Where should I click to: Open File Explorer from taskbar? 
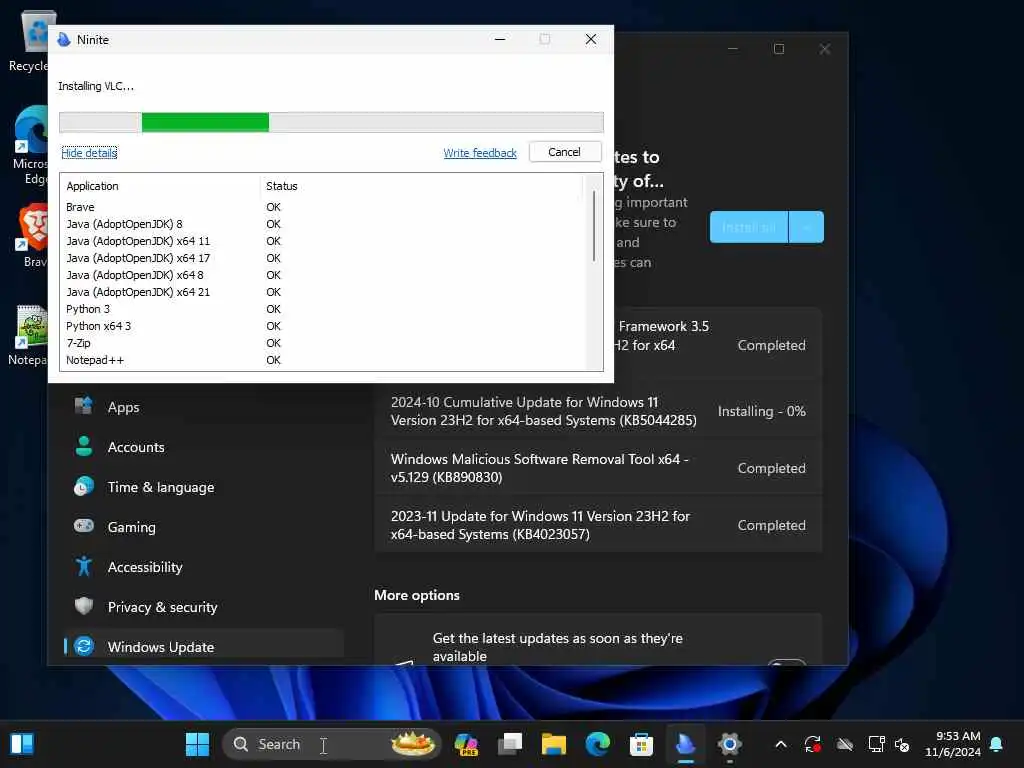point(554,744)
